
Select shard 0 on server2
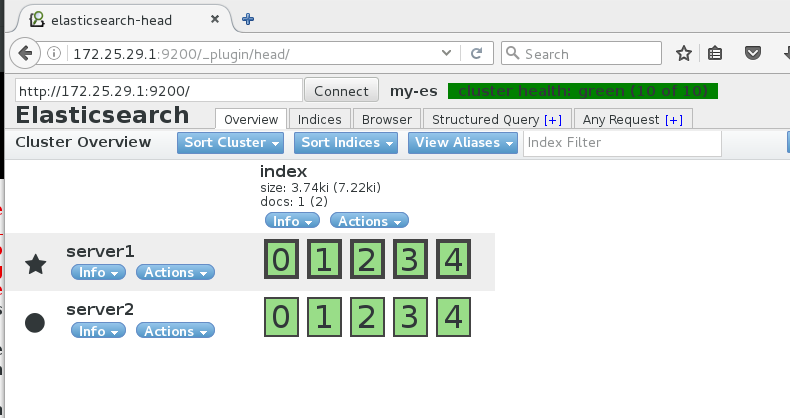pos(281,317)
